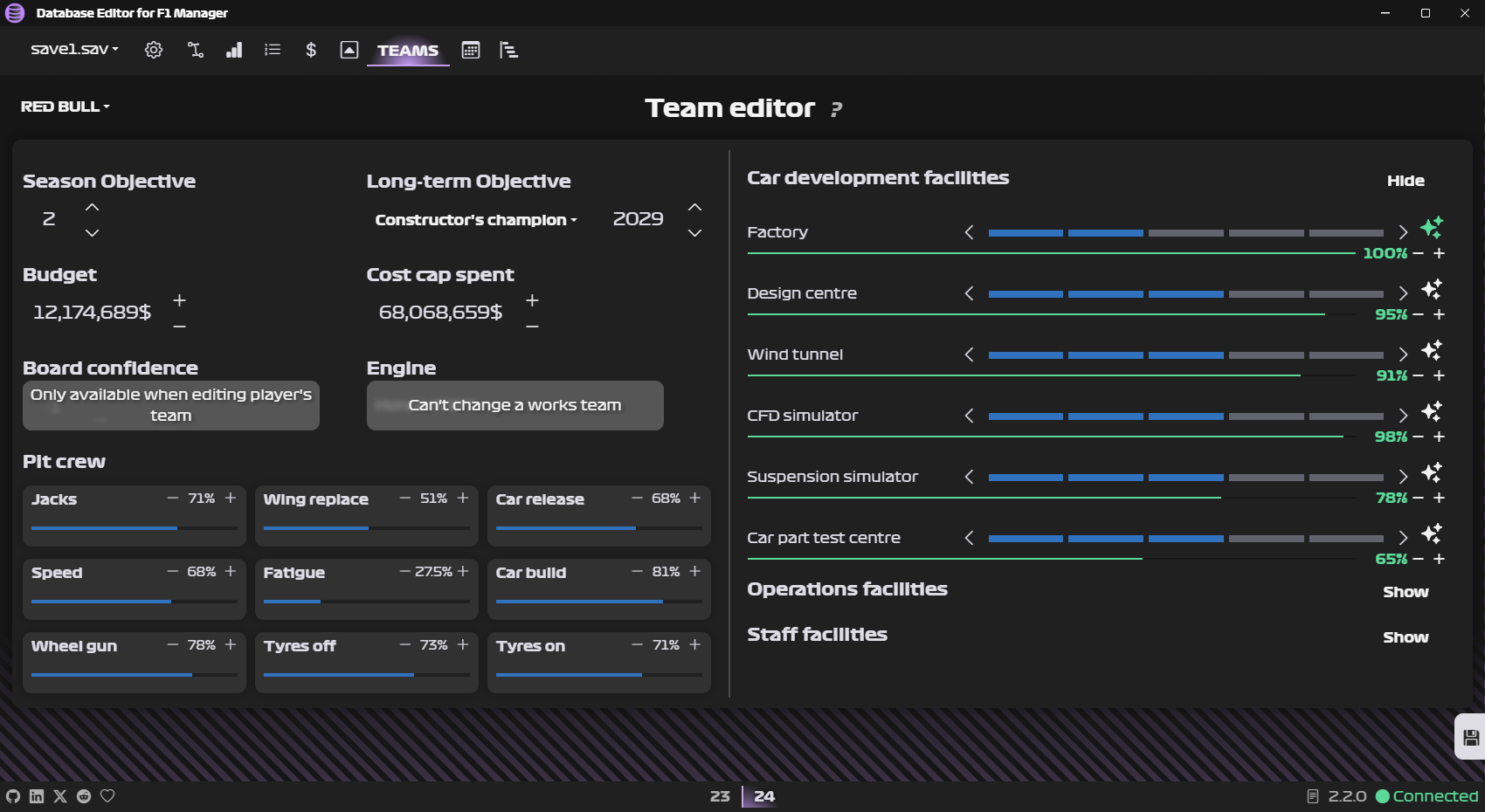1485x812 pixels.
Task: Switch to the TEAMS tab
Action: pyautogui.click(x=408, y=51)
